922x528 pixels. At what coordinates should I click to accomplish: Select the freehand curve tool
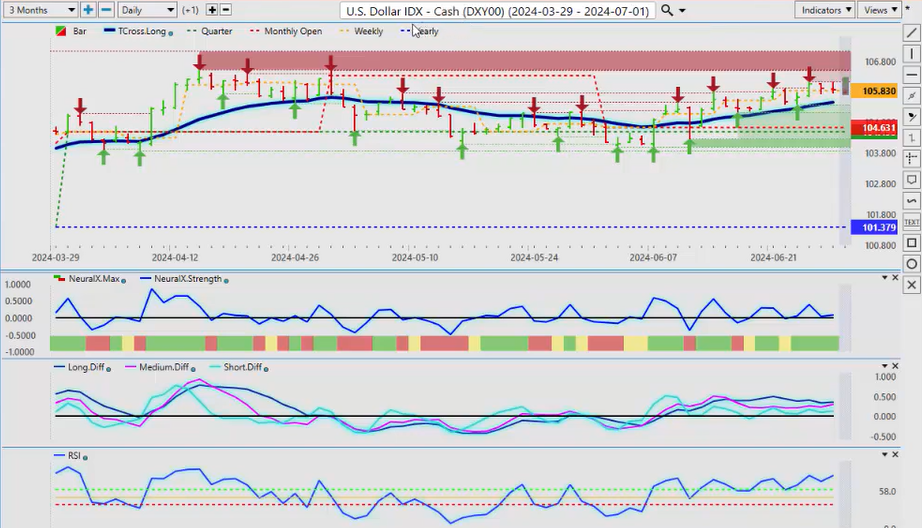click(x=911, y=200)
